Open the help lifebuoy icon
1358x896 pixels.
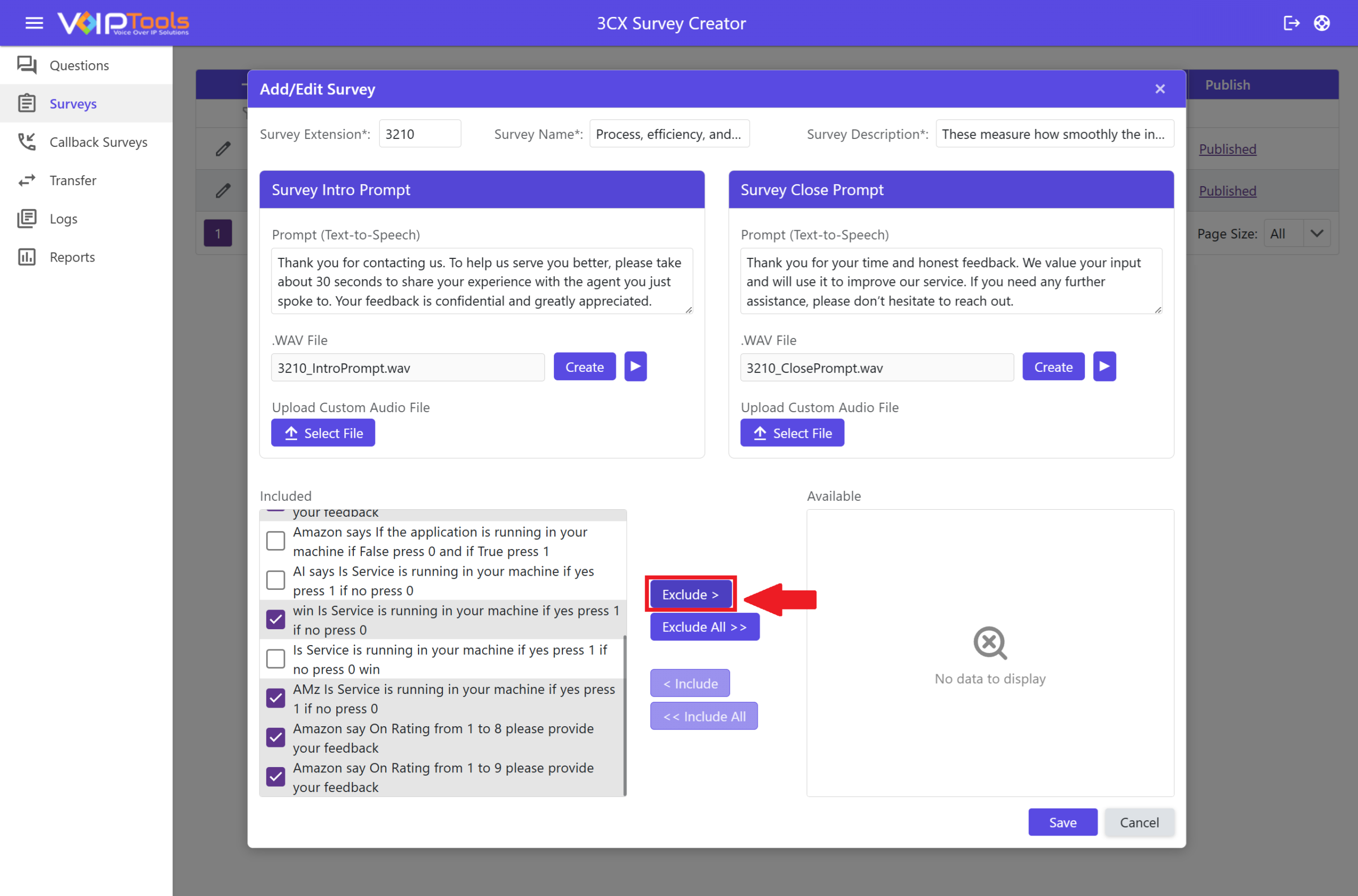[1322, 23]
